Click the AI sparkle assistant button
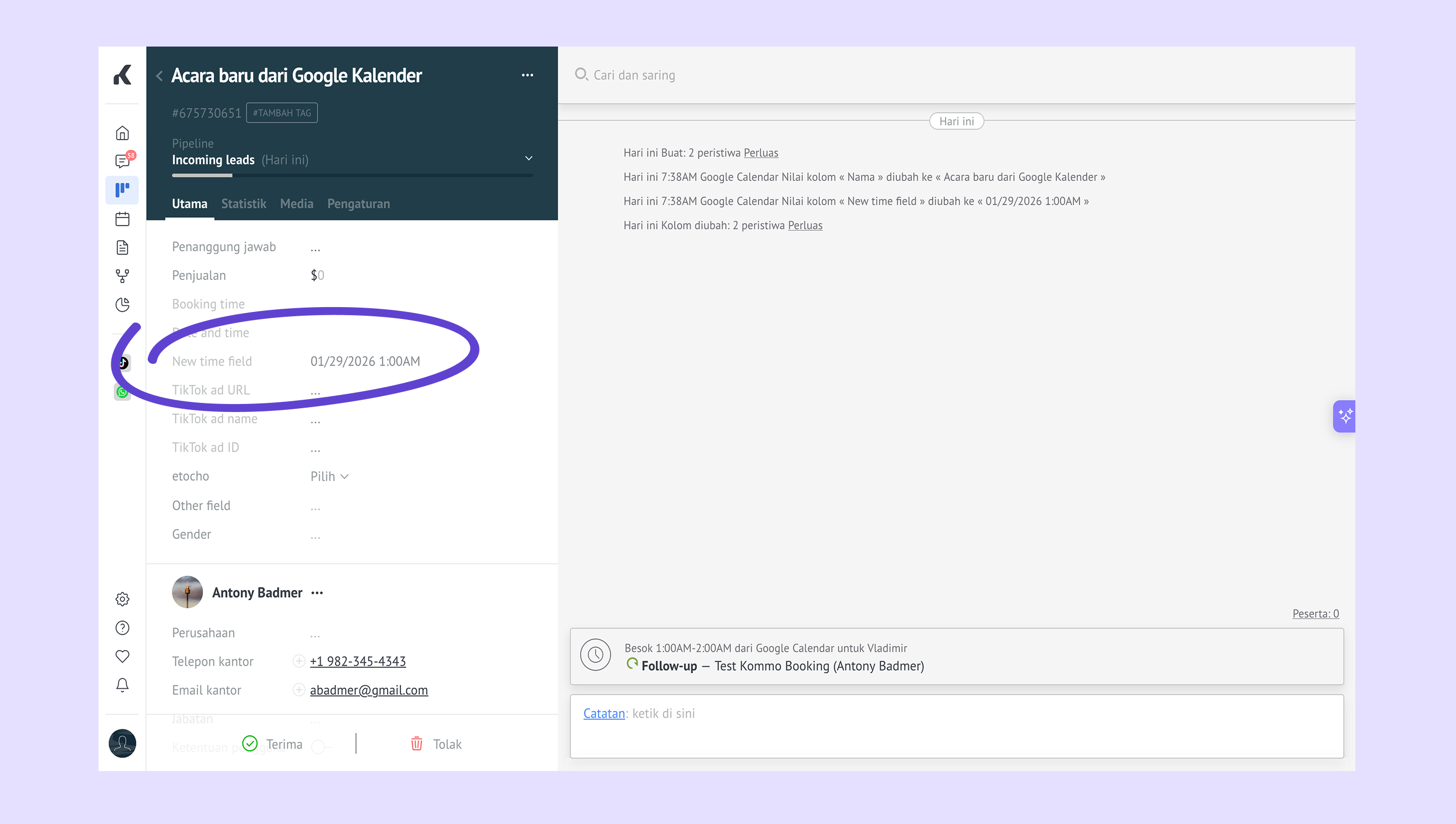 point(1345,416)
